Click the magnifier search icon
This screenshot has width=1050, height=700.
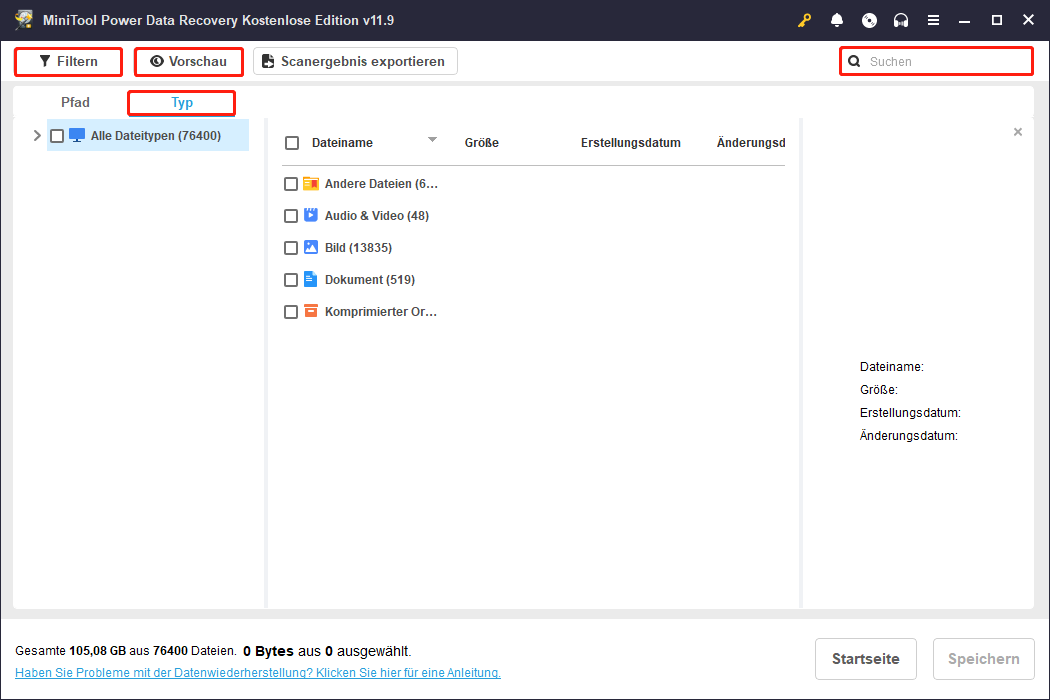tap(854, 62)
